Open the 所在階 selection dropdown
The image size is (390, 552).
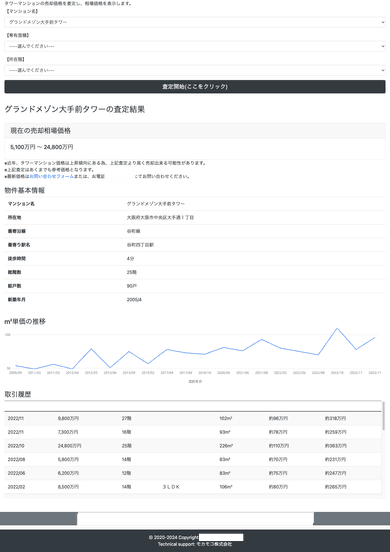point(195,70)
